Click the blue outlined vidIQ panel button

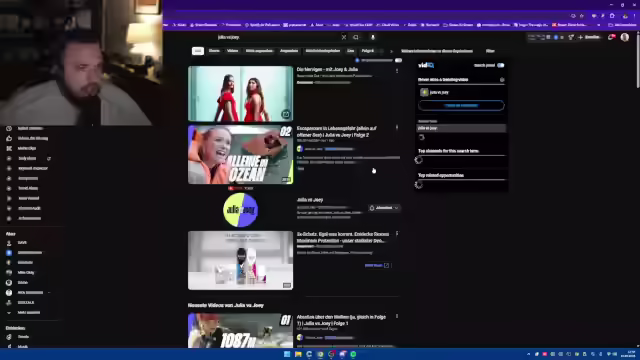(x=461, y=105)
